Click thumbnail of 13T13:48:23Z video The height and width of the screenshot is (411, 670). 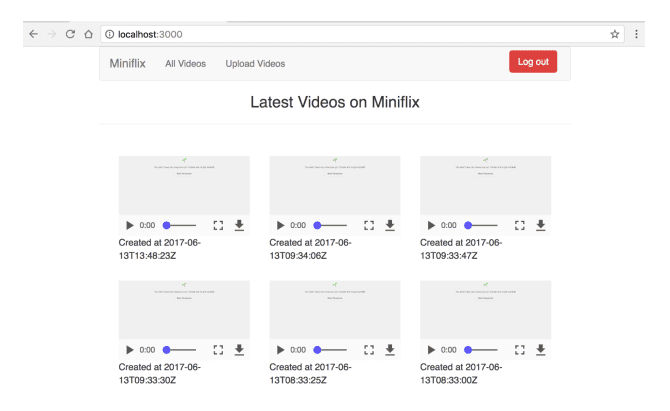pyautogui.click(x=184, y=185)
